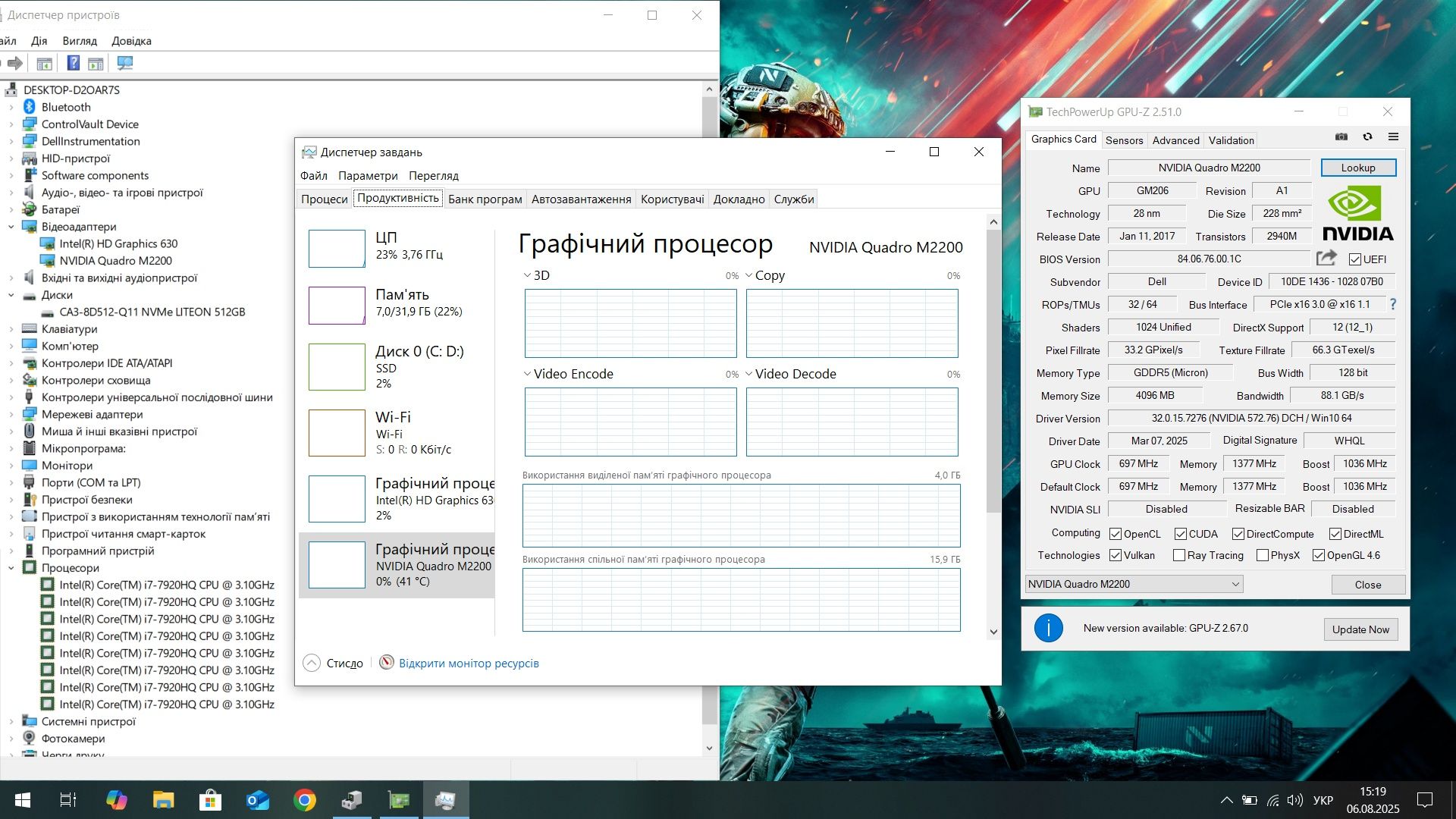Open the Video Encode graph dropdown
The image size is (1456, 819).
pos(528,374)
